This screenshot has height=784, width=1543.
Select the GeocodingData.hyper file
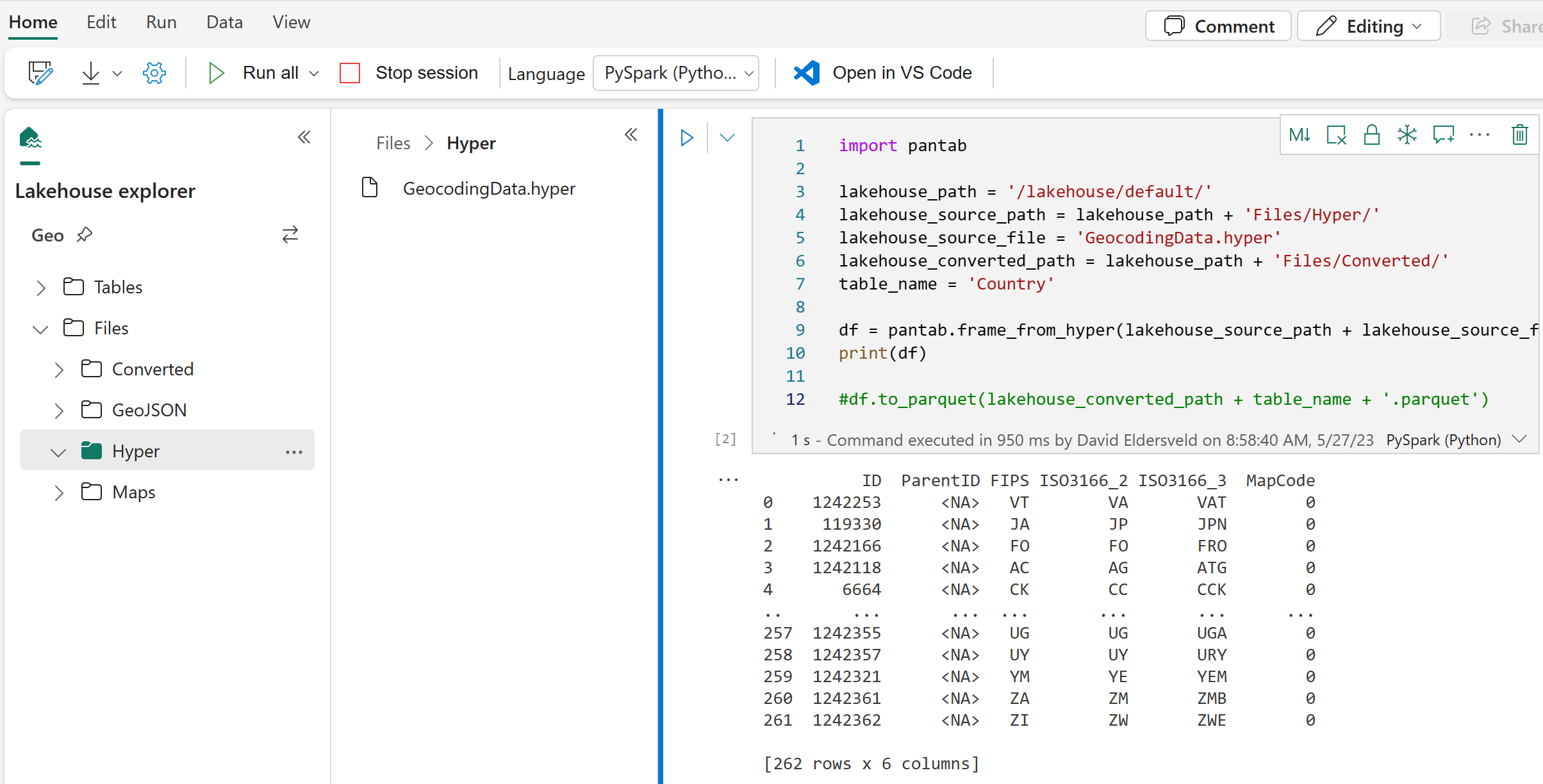tap(488, 188)
